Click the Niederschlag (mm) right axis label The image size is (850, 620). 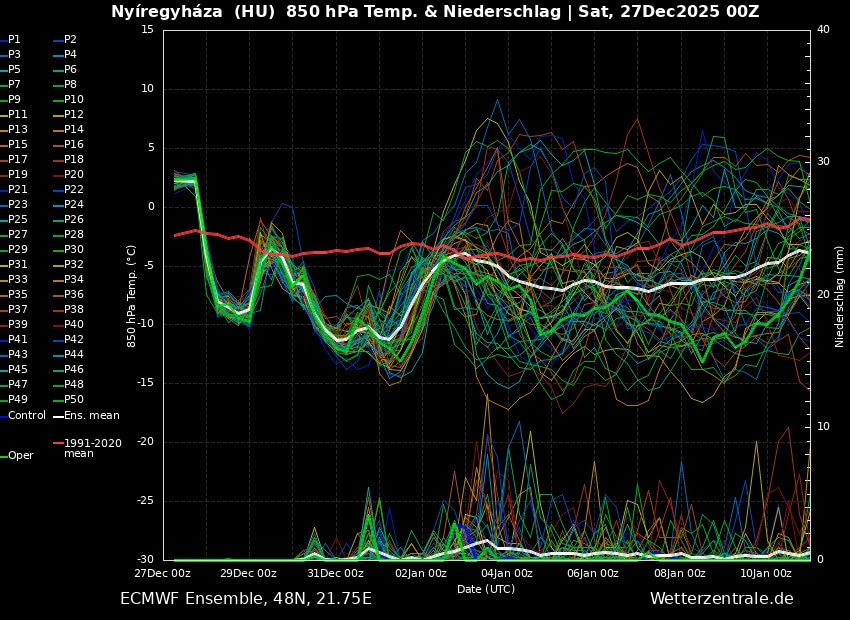839,294
